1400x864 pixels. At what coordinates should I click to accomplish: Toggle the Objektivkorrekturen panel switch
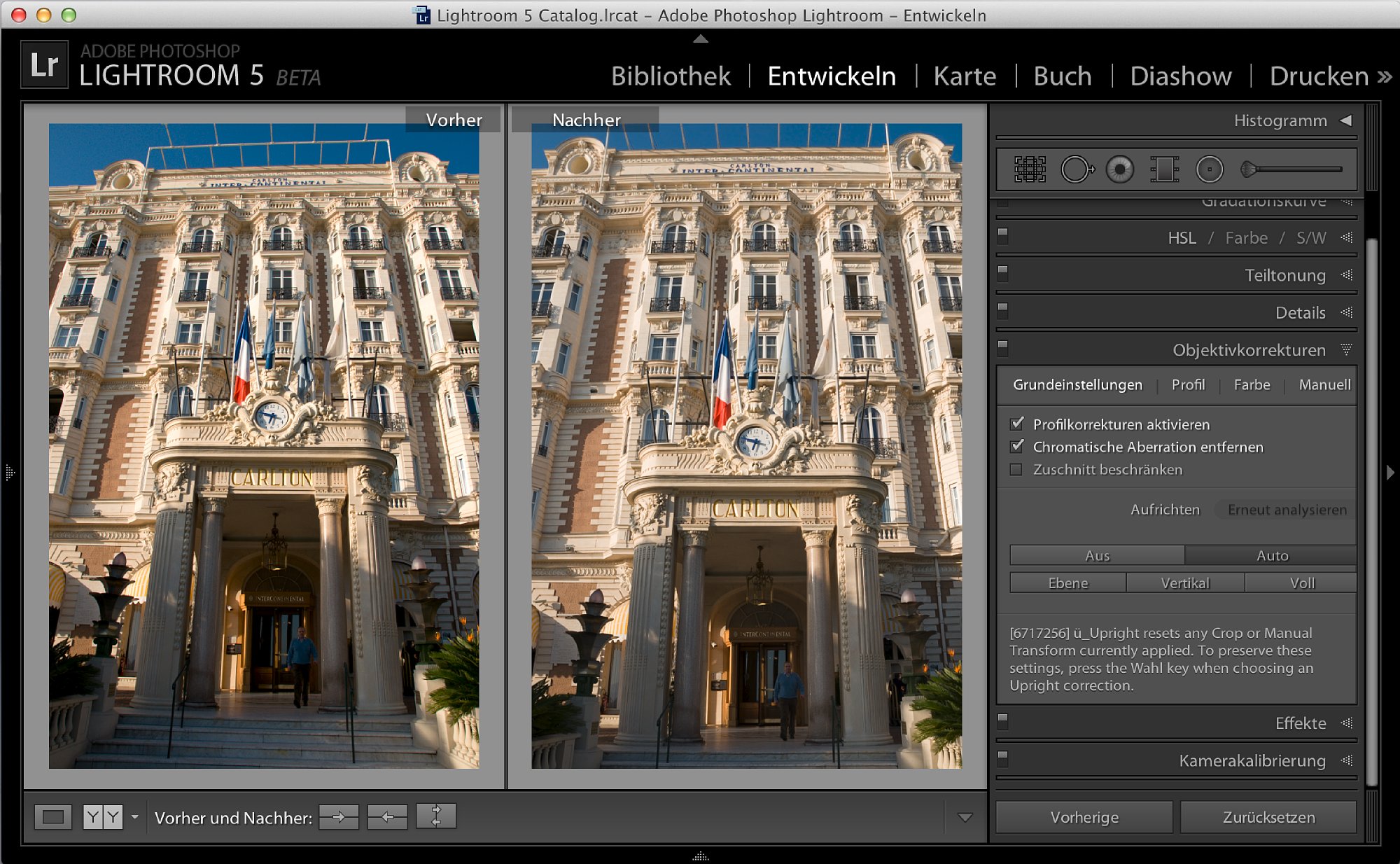point(1003,349)
